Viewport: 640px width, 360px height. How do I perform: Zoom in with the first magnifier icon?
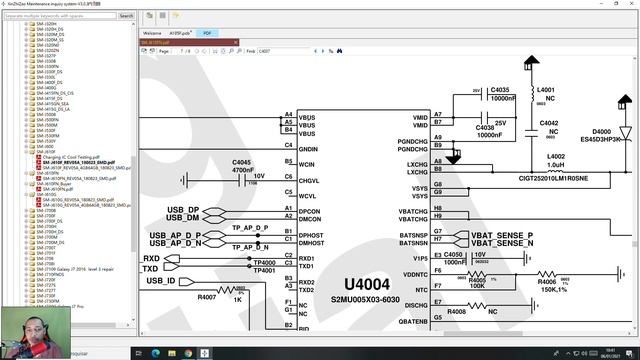click(231, 51)
